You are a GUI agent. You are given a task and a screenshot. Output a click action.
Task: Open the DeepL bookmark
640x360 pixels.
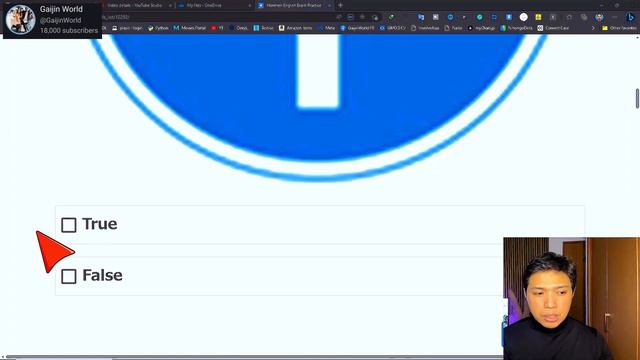pos(239,28)
